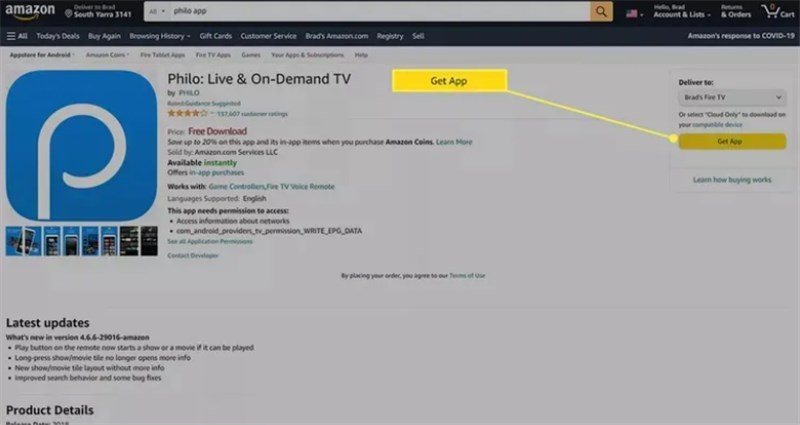Image resolution: width=800 pixels, height=425 pixels.
Task: Select the seventh screenshot thumbnail
Action: point(129,241)
